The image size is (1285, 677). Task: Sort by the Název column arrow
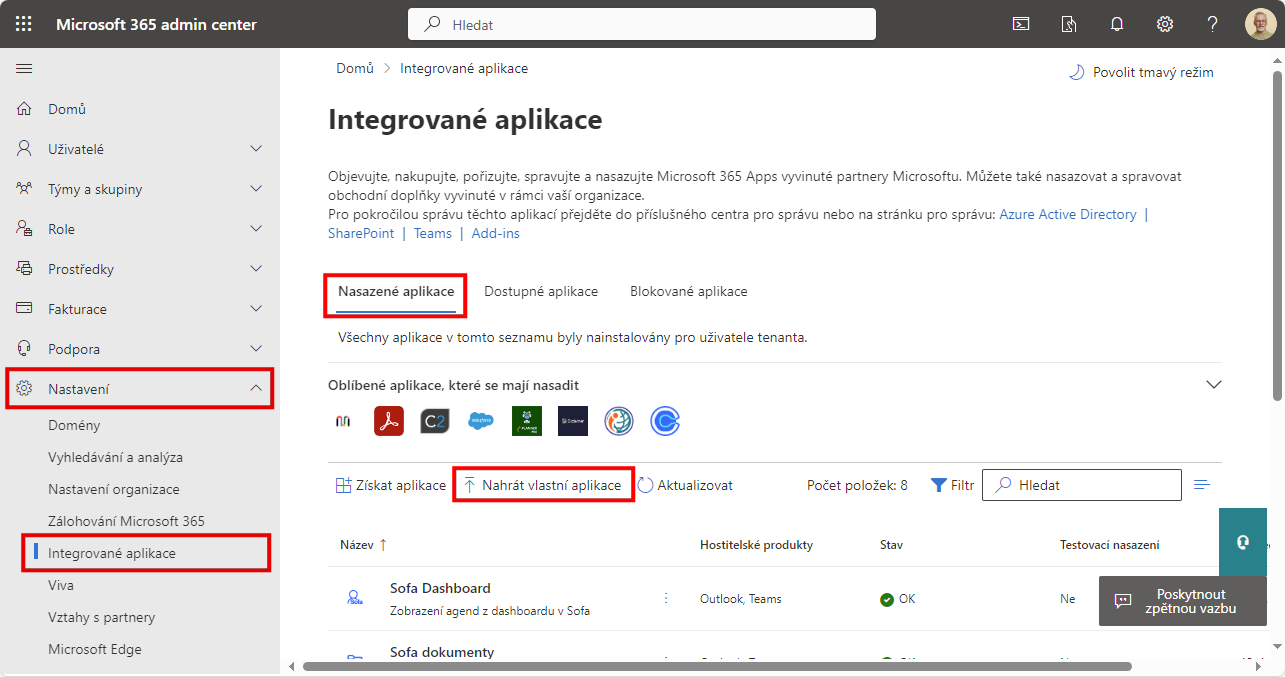coord(383,545)
